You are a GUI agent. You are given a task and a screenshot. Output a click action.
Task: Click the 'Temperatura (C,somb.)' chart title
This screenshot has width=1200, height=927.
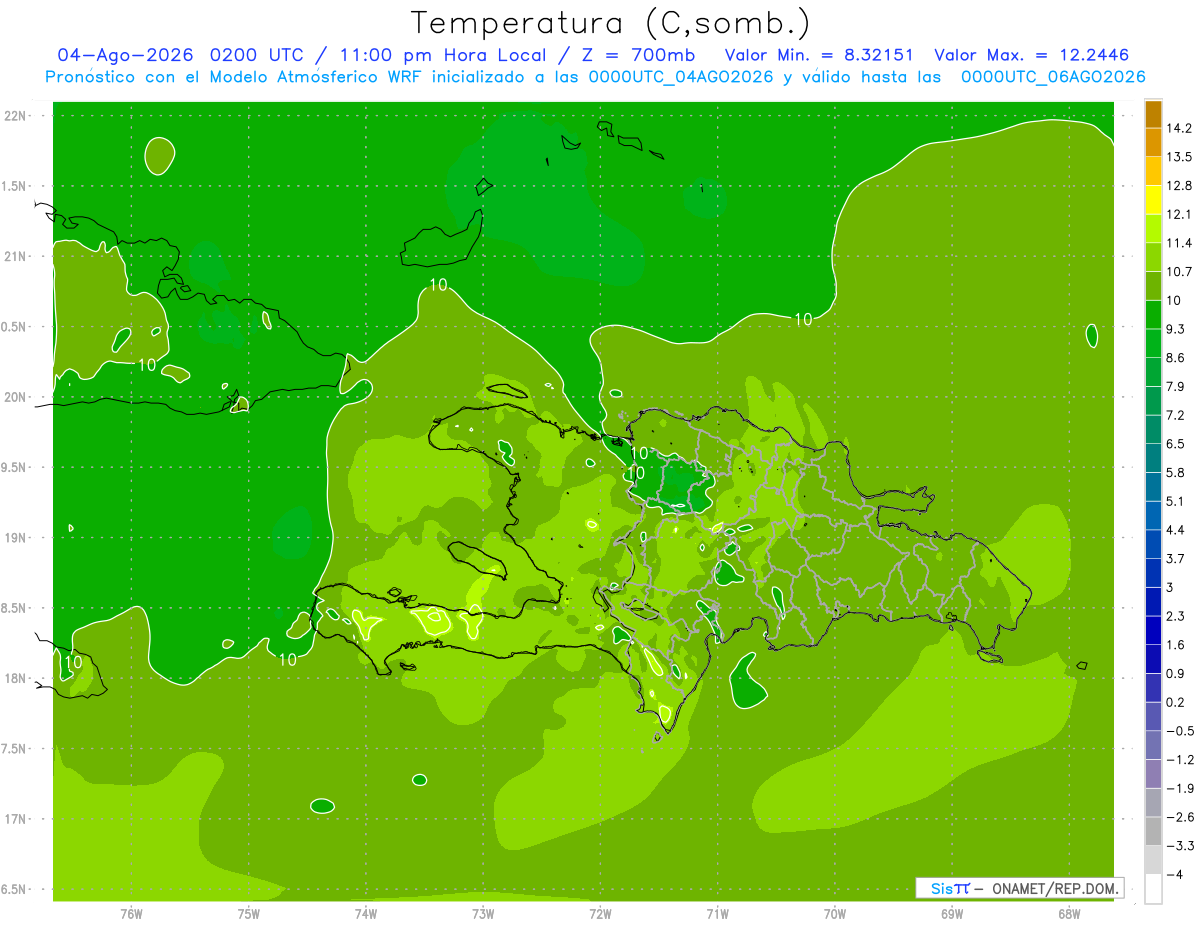click(610, 24)
